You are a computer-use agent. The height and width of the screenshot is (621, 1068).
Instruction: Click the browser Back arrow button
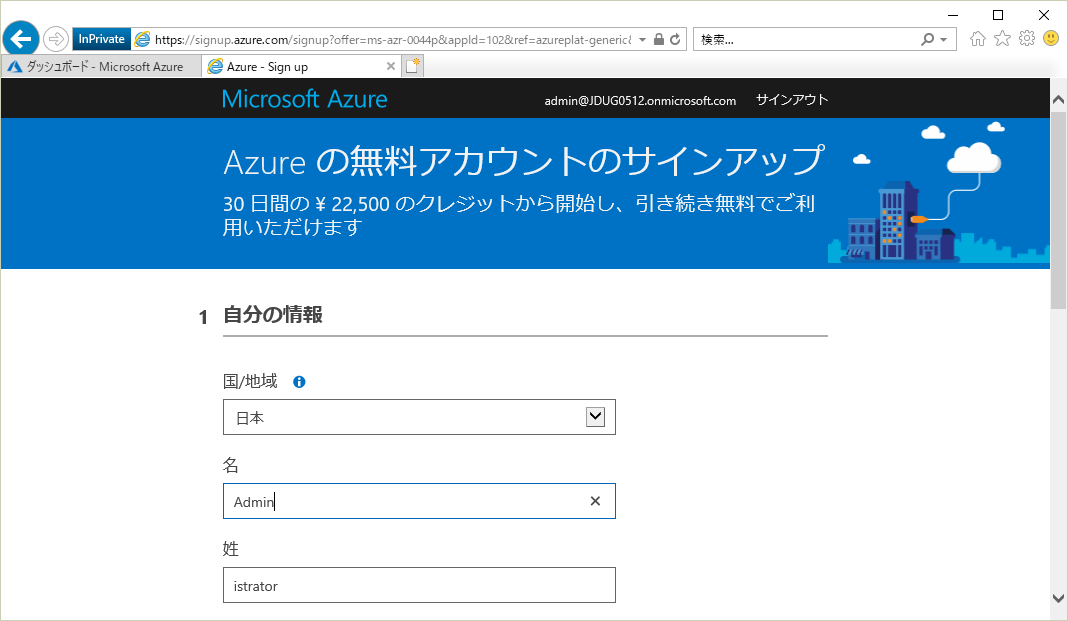coord(21,39)
